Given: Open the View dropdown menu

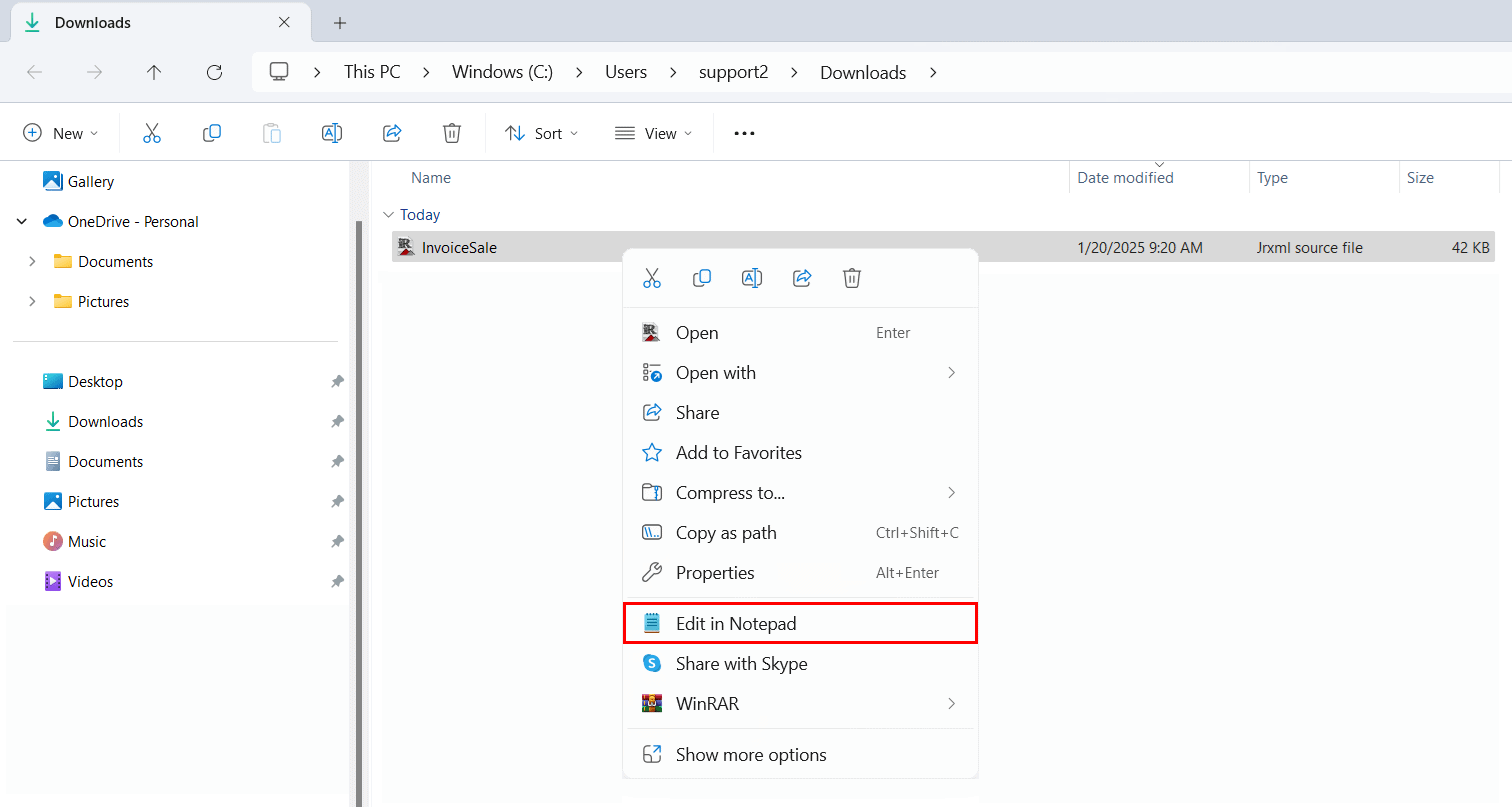Looking at the screenshot, I should 653,133.
